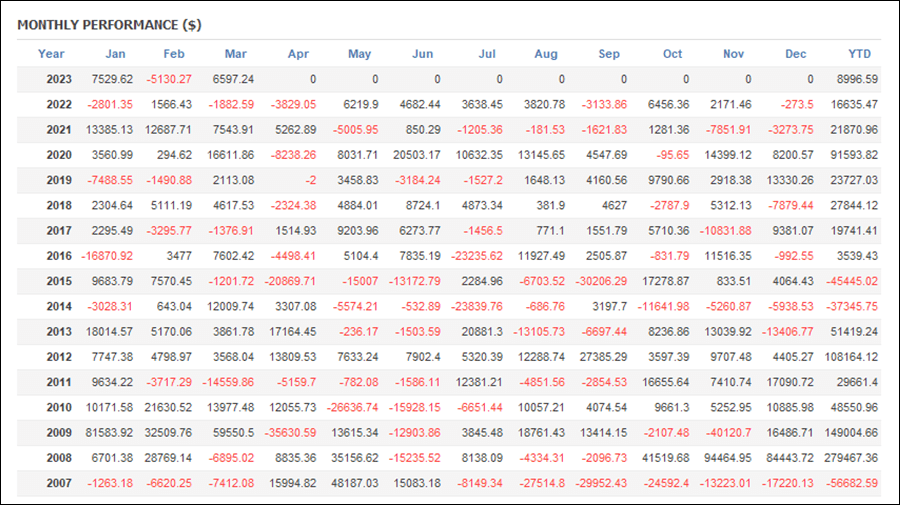Click the 2008 YTD value 279467.36
This screenshot has width=900, height=505.
point(851,458)
